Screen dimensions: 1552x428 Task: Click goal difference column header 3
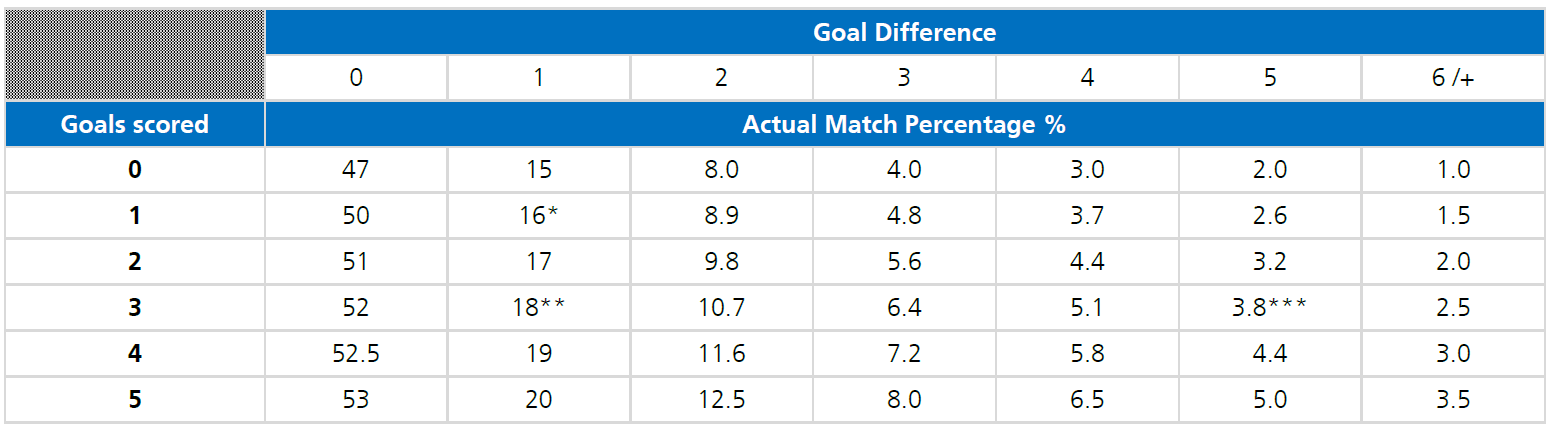[904, 78]
